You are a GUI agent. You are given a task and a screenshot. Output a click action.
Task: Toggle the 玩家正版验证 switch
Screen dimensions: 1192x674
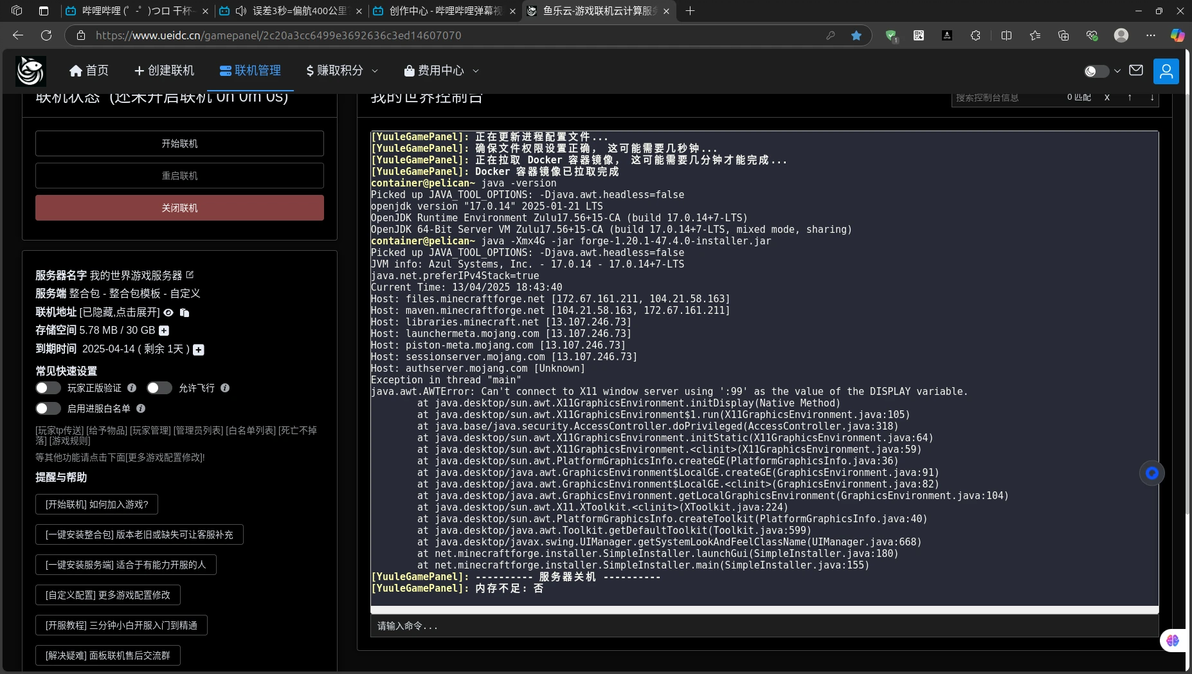point(48,388)
